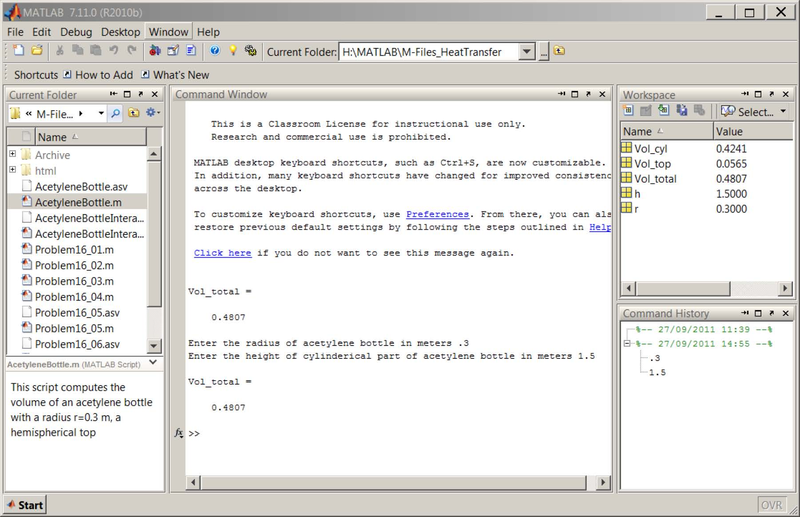Click the Redo arrow icon
The image size is (800, 517).
pyautogui.click(x=132, y=51)
